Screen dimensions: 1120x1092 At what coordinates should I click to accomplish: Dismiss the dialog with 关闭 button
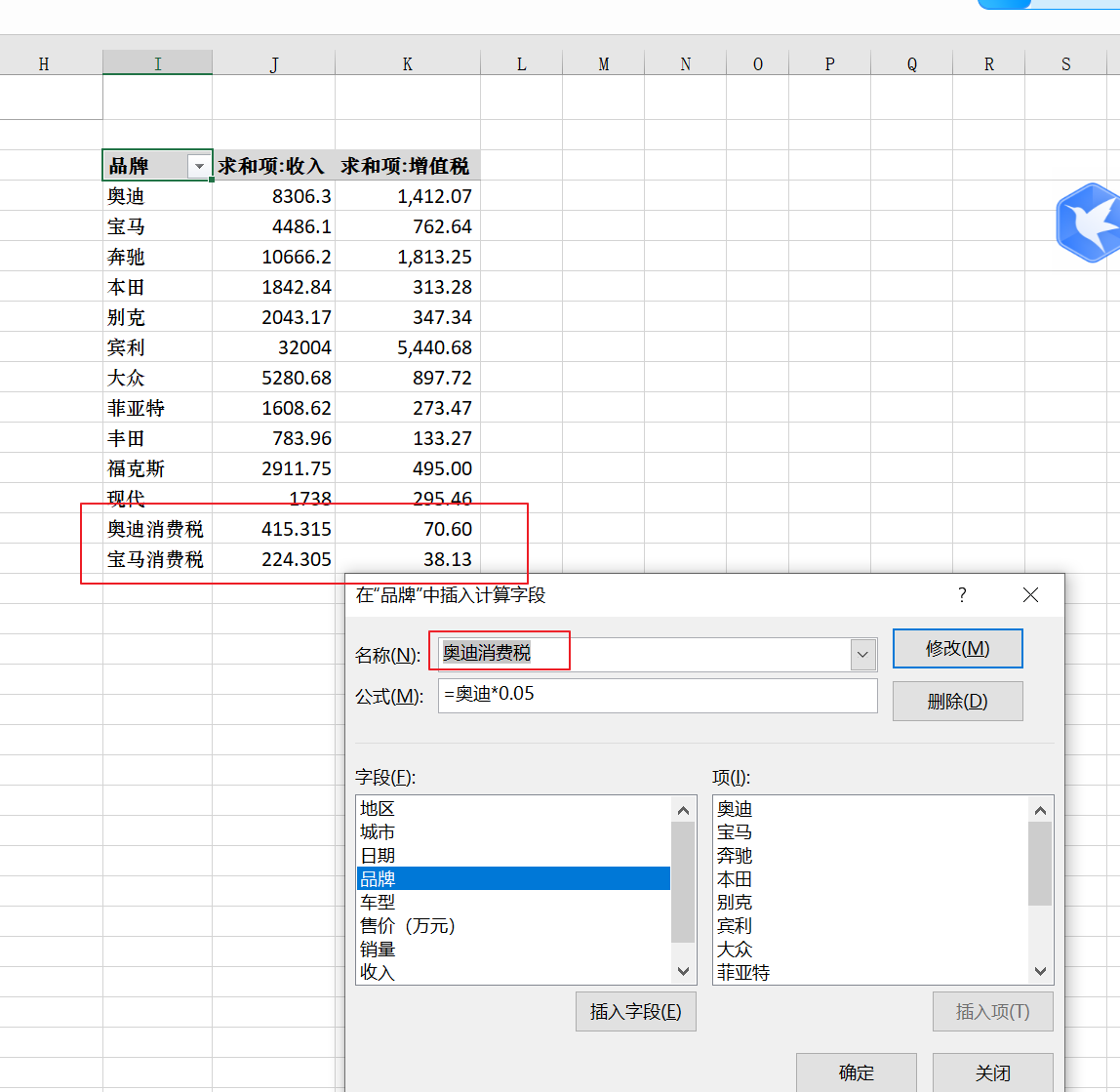pos(992,1072)
